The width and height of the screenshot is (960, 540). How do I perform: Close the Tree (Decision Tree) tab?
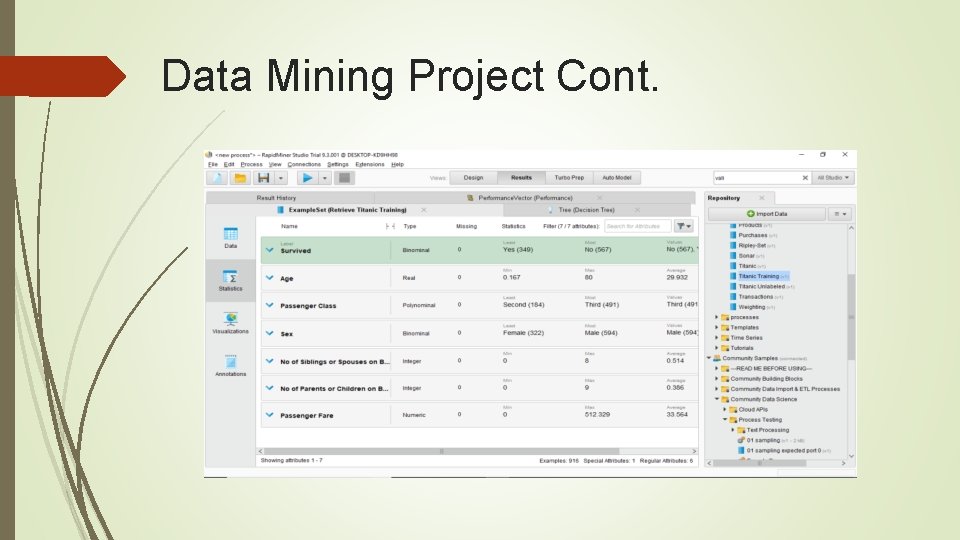tap(637, 210)
